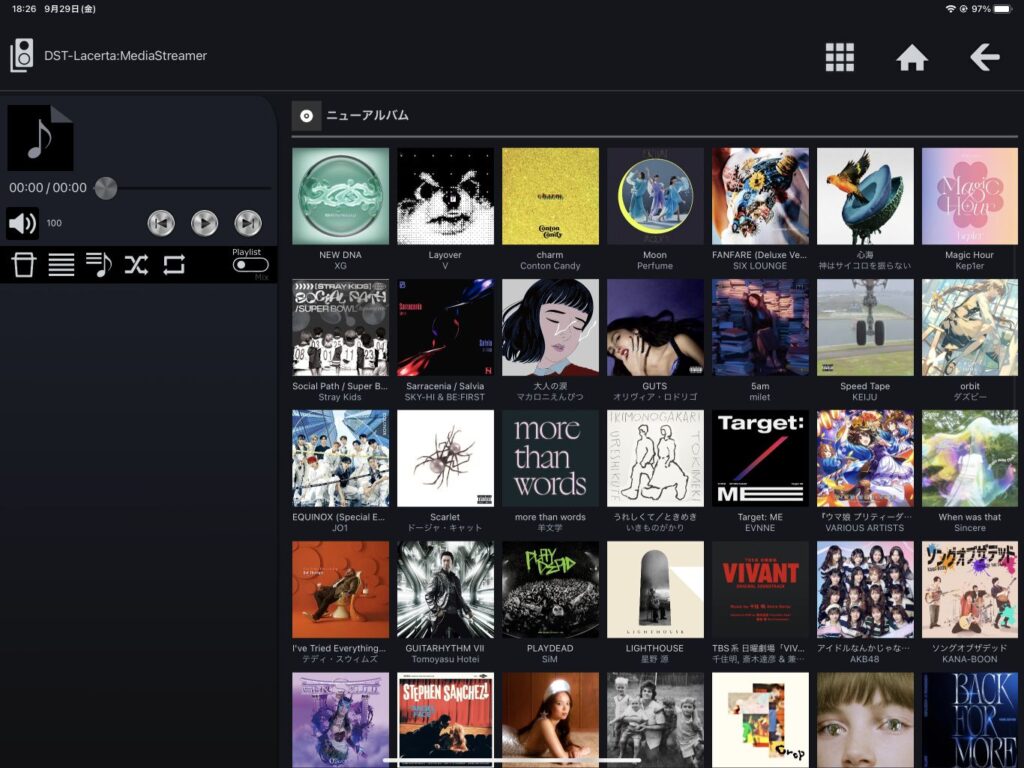Click the speaker icon next to DST-Lacerta:MediaStreamer
Screen dimensions: 1024x768
[22, 57]
